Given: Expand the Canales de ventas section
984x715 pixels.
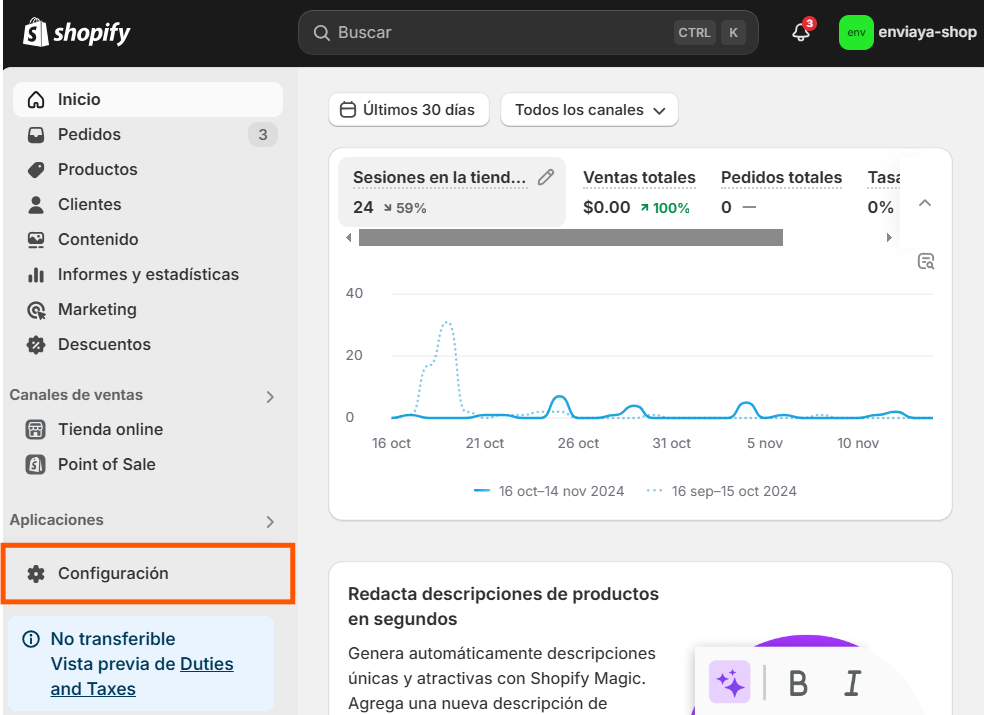Looking at the screenshot, I should (x=270, y=397).
